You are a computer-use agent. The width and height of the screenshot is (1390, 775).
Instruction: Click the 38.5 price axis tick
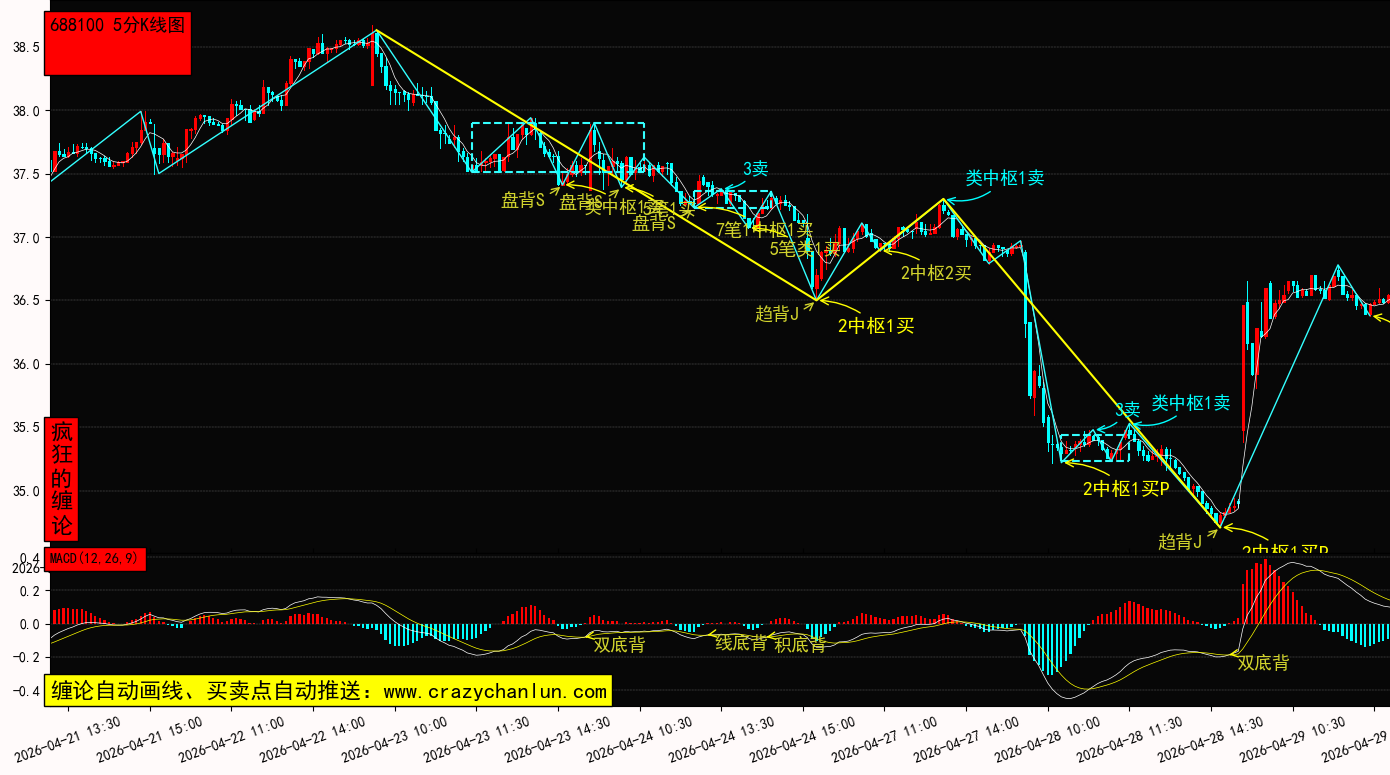[x=25, y=47]
